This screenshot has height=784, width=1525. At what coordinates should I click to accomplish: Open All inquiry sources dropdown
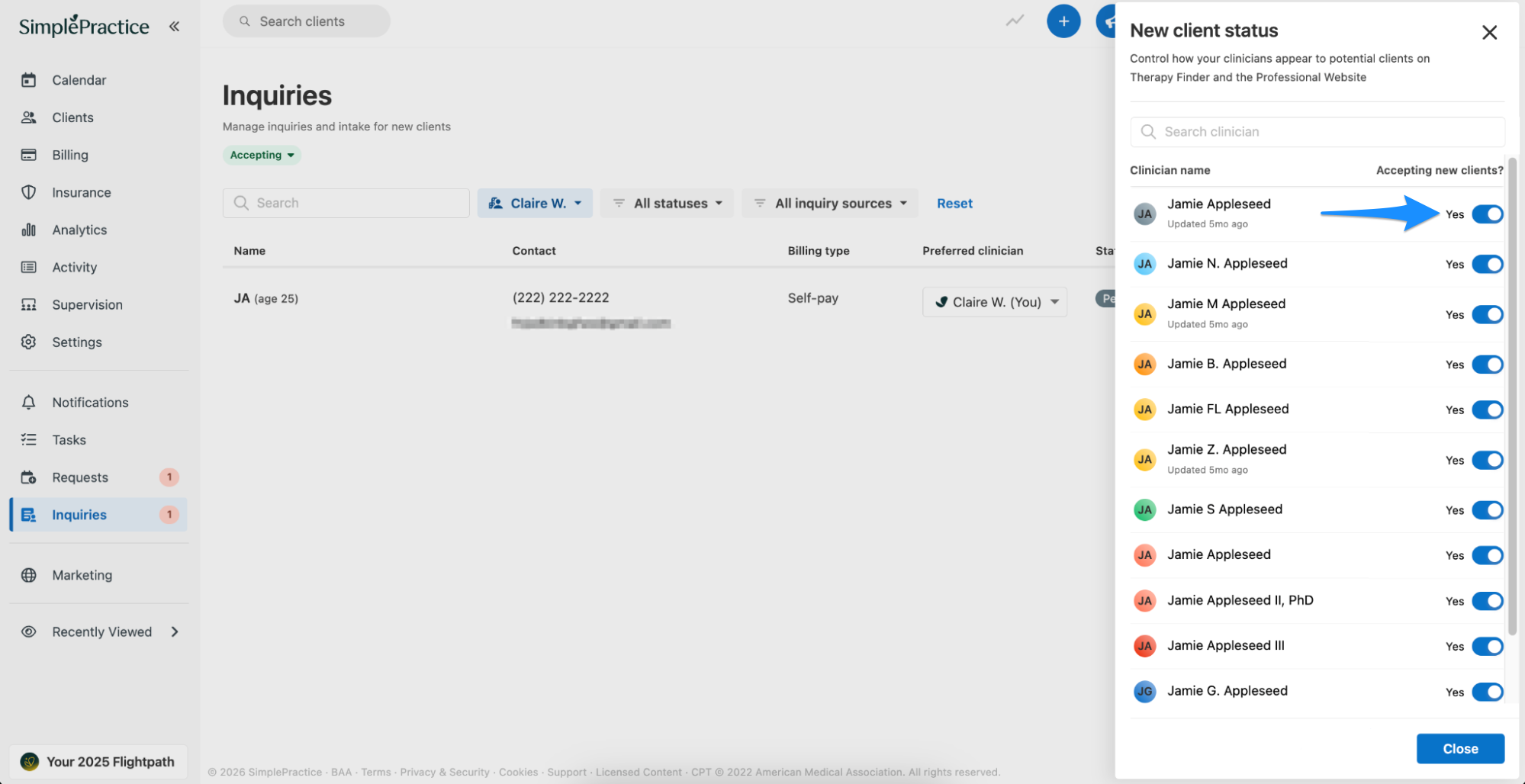coord(830,203)
